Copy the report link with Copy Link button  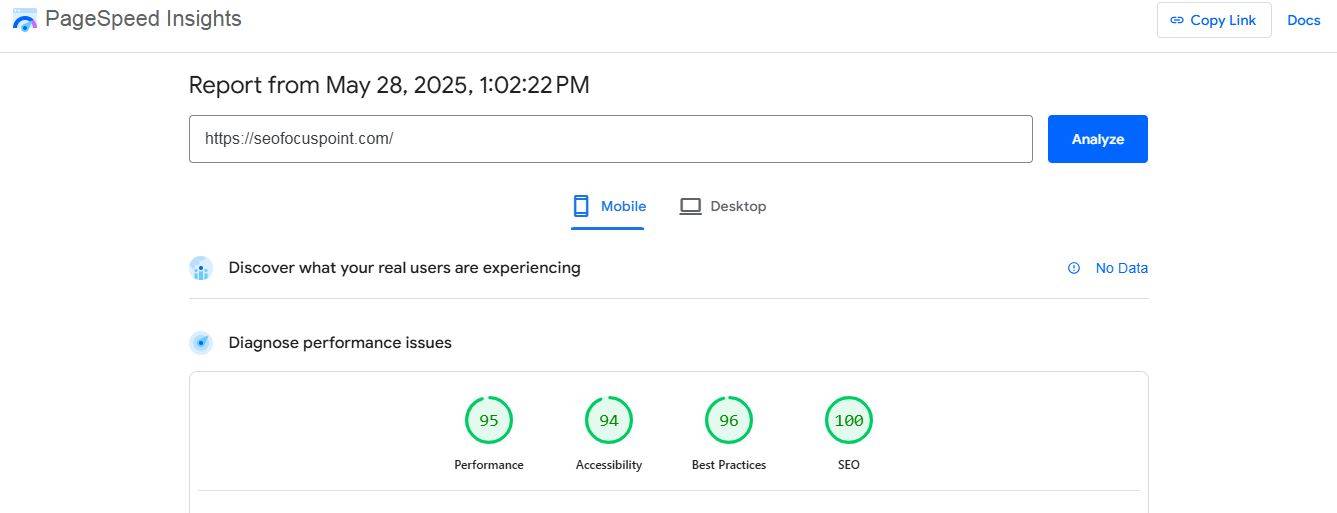(x=1214, y=20)
